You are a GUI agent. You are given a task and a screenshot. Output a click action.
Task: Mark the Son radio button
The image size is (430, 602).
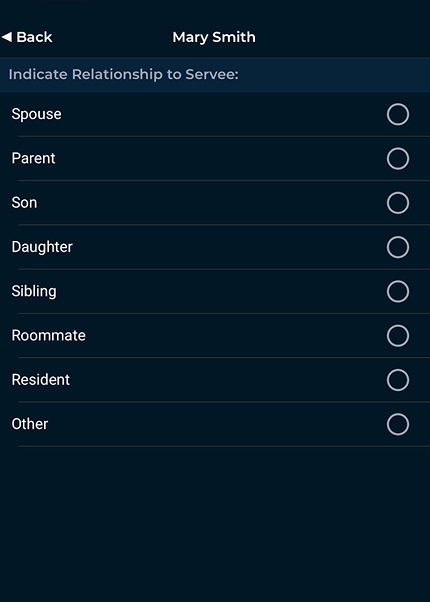click(398, 203)
